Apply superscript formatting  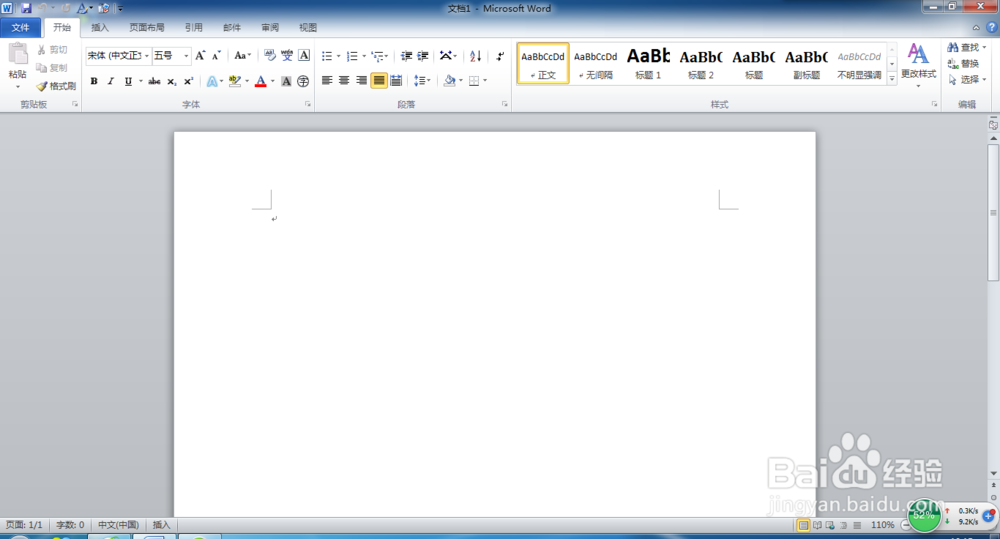[188, 82]
